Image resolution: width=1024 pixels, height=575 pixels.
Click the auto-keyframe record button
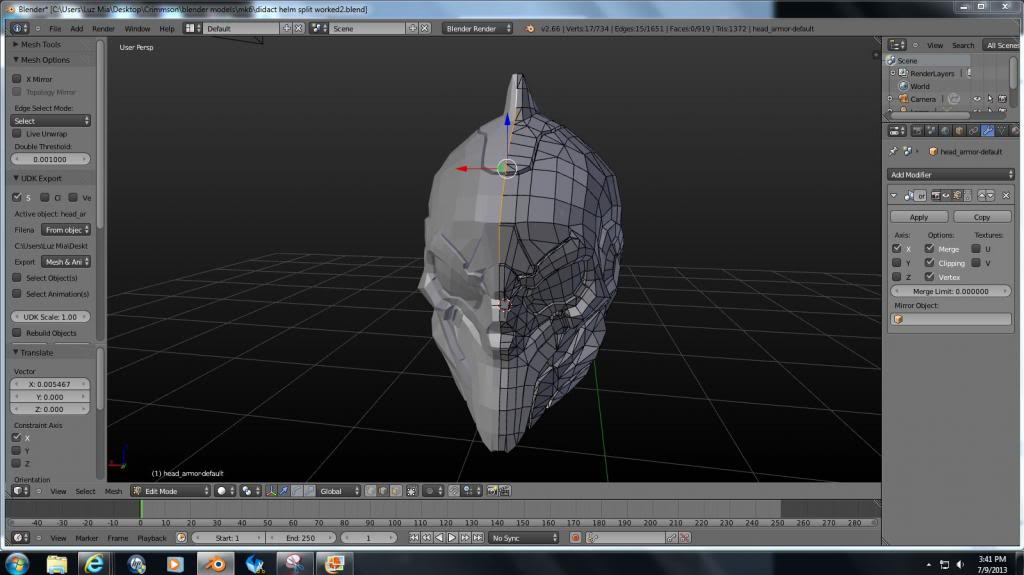[x=576, y=538]
